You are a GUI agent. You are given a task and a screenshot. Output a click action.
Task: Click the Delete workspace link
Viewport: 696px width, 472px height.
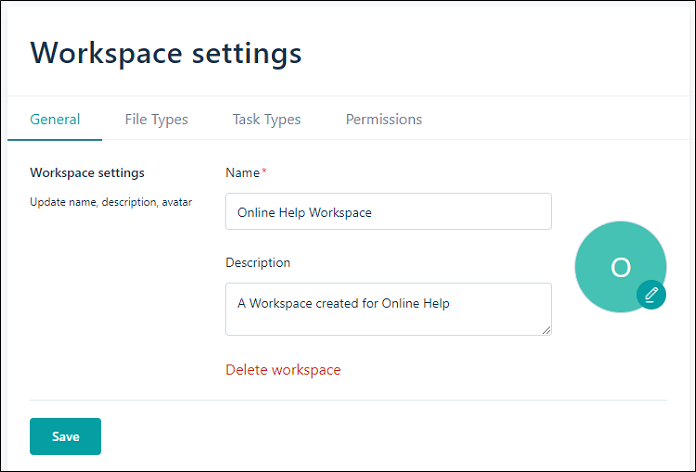coord(283,370)
